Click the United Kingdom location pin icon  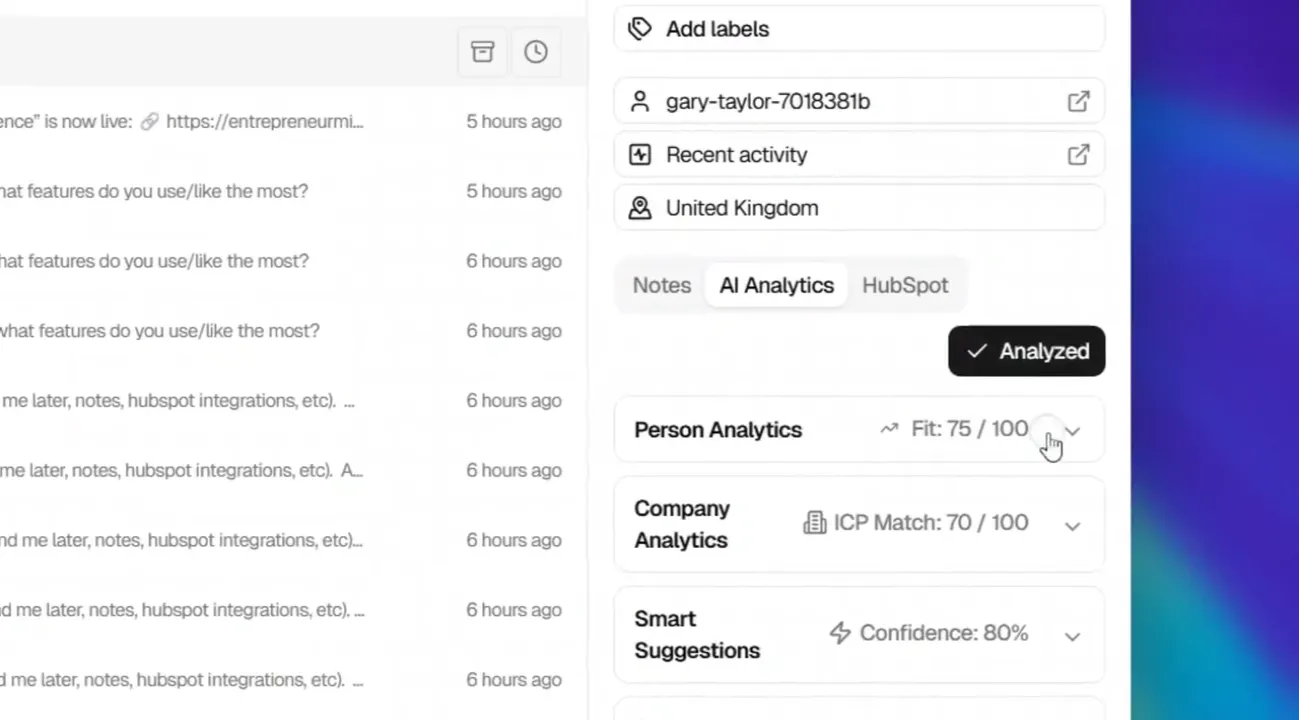coord(640,208)
